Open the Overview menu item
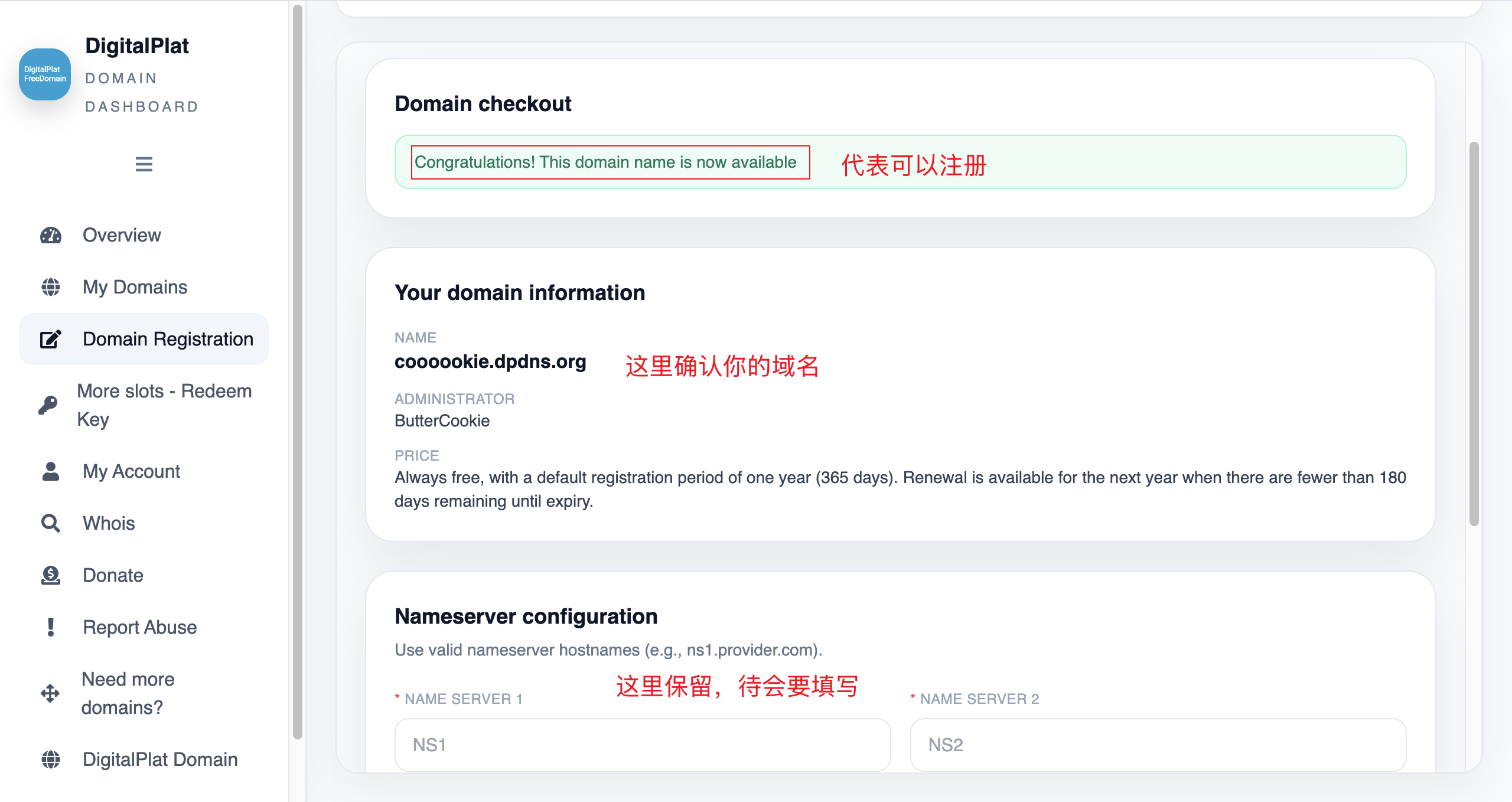Viewport: 1512px width, 802px height. click(x=122, y=235)
